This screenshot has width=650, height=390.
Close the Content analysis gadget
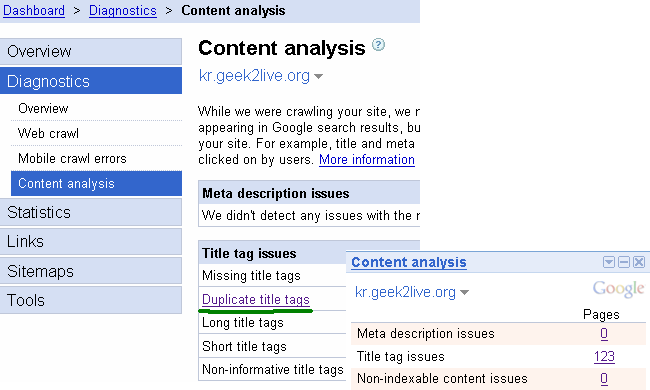639,262
